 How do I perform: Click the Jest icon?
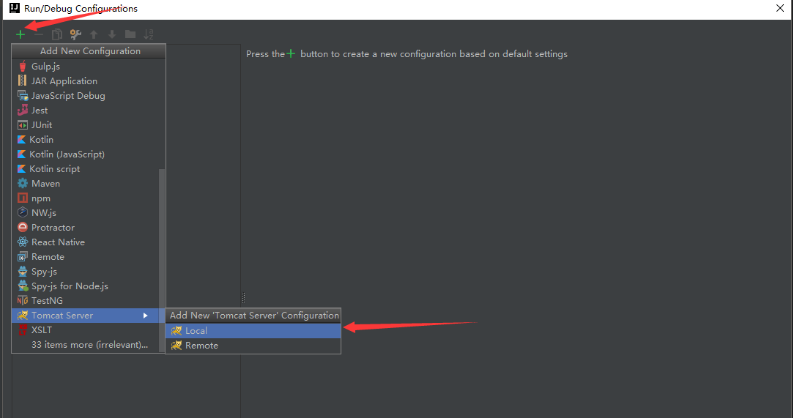22,110
